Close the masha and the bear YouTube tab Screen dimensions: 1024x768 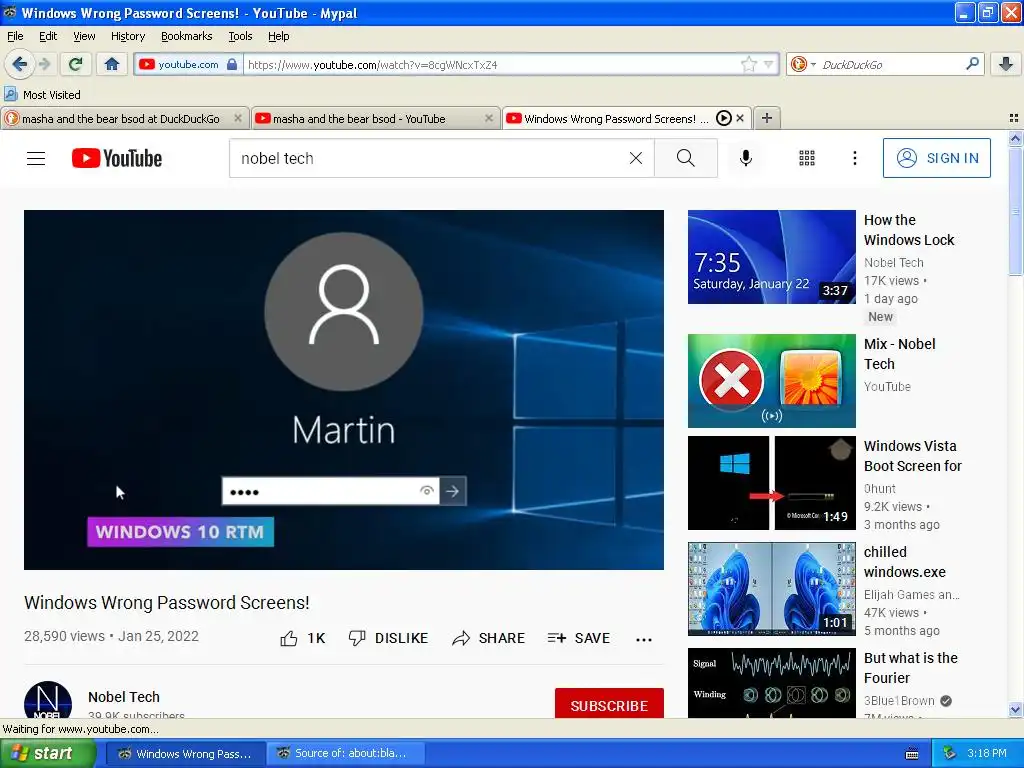coord(488,118)
